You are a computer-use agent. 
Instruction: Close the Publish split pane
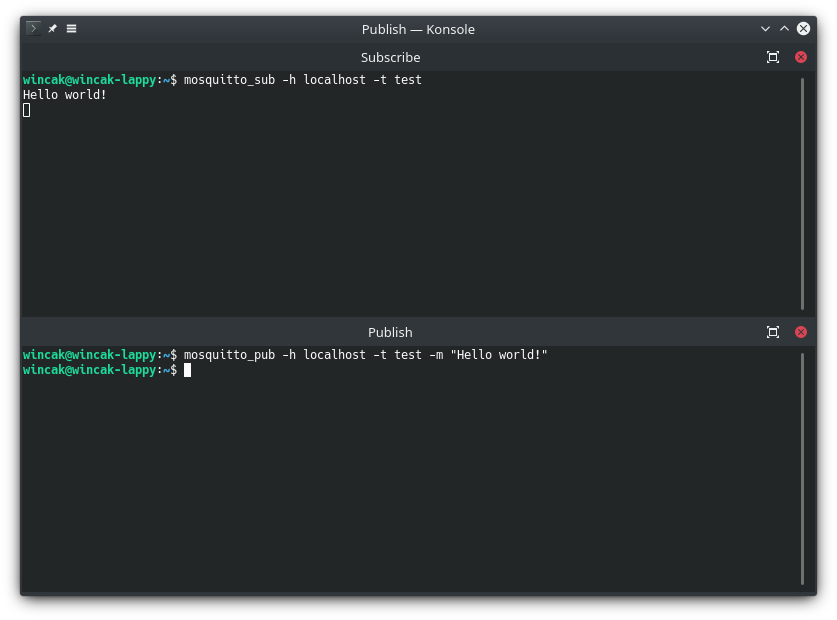coord(801,332)
